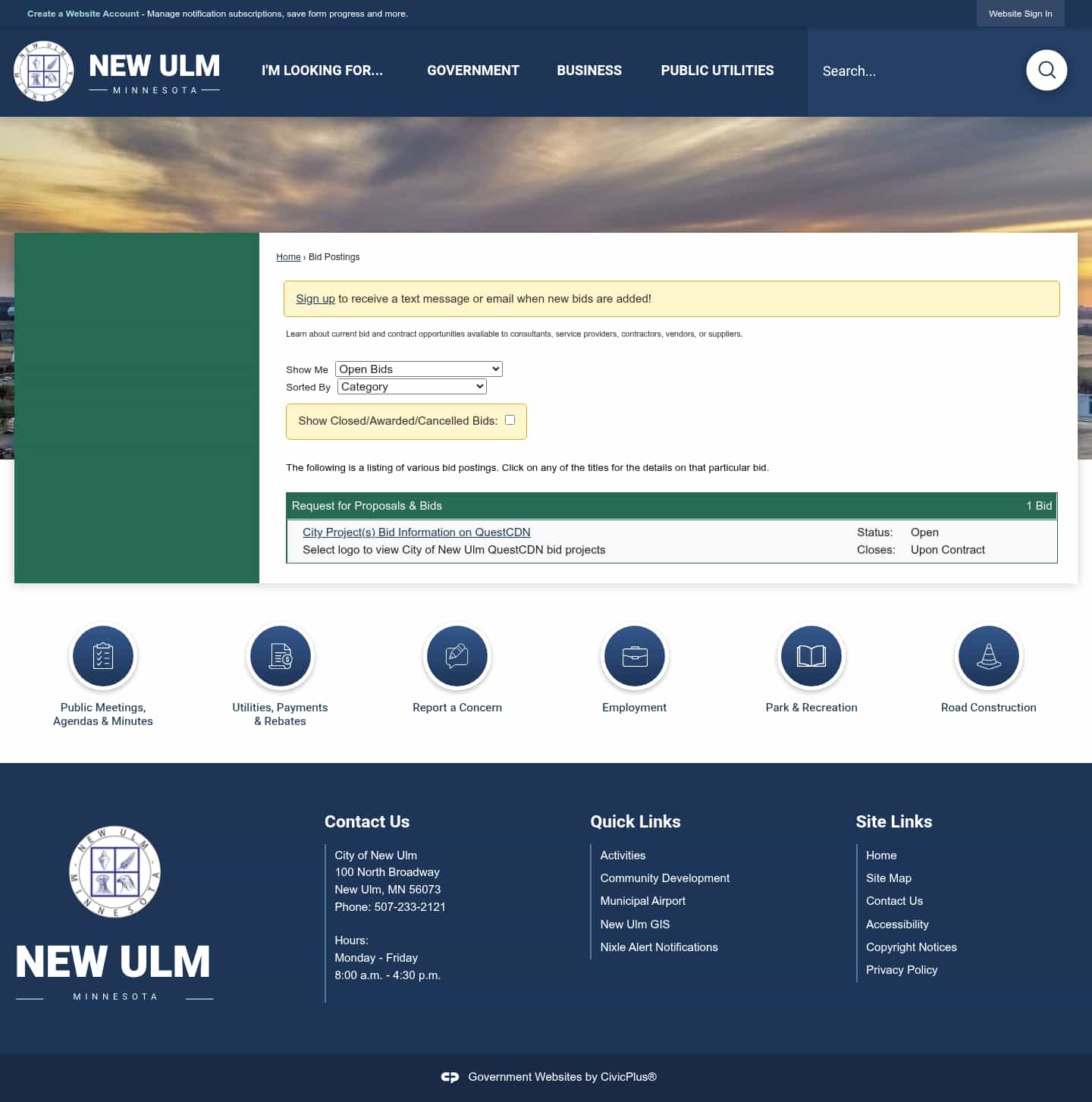Open the Sorted By Category dropdown

pyautogui.click(x=412, y=387)
